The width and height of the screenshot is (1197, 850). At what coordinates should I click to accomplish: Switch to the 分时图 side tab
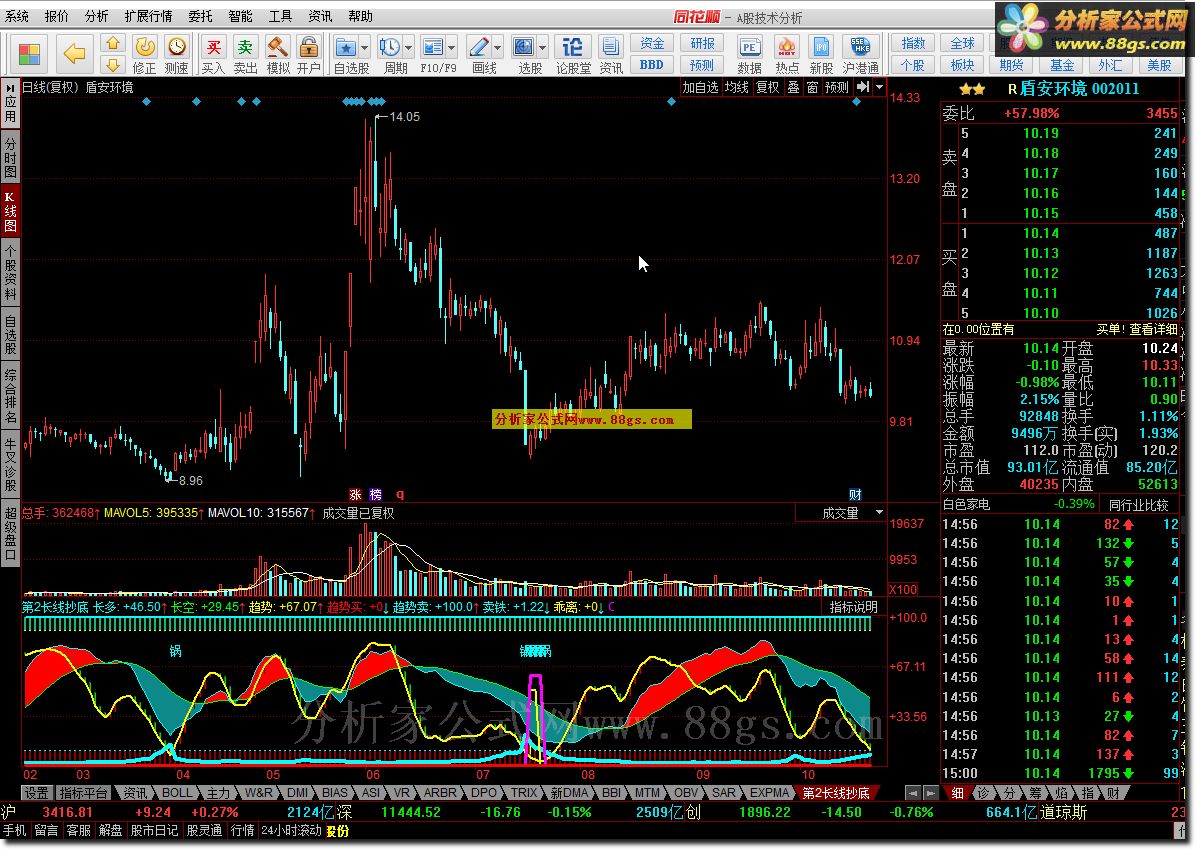[10, 157]
